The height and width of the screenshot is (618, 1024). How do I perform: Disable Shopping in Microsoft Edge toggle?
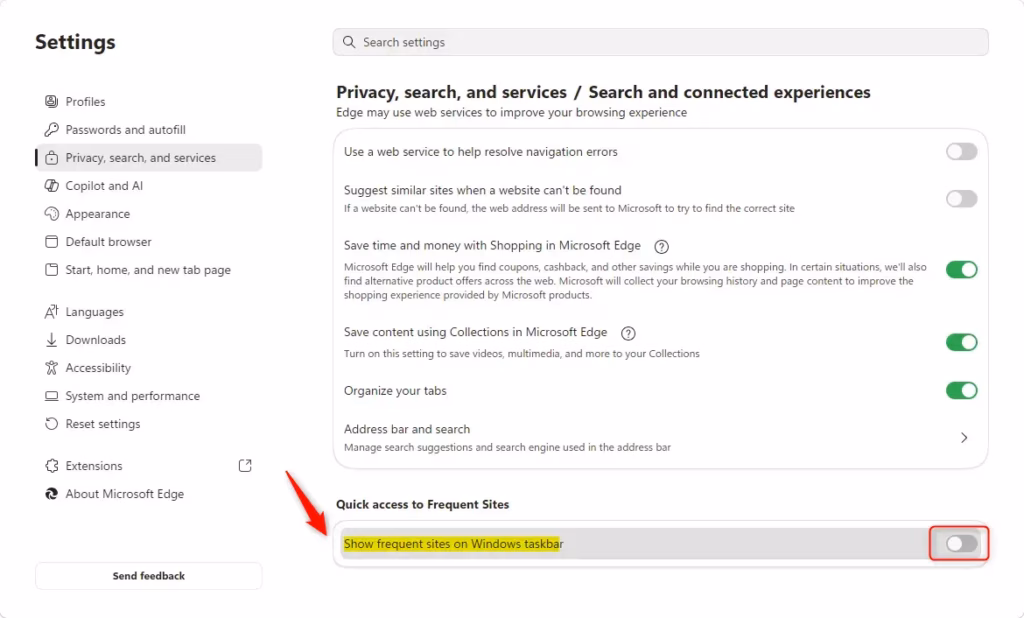coord(961,269)
